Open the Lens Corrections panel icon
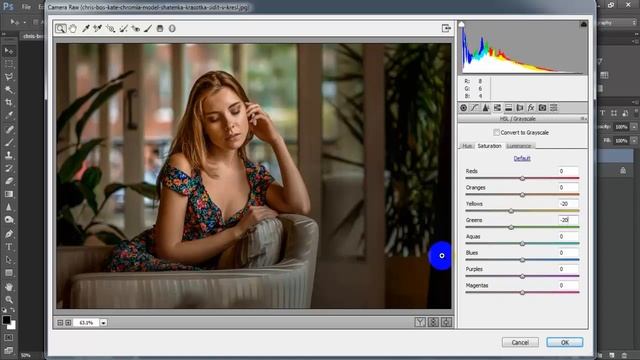Screen dimensions: 640x360 (x=520, y=108)
